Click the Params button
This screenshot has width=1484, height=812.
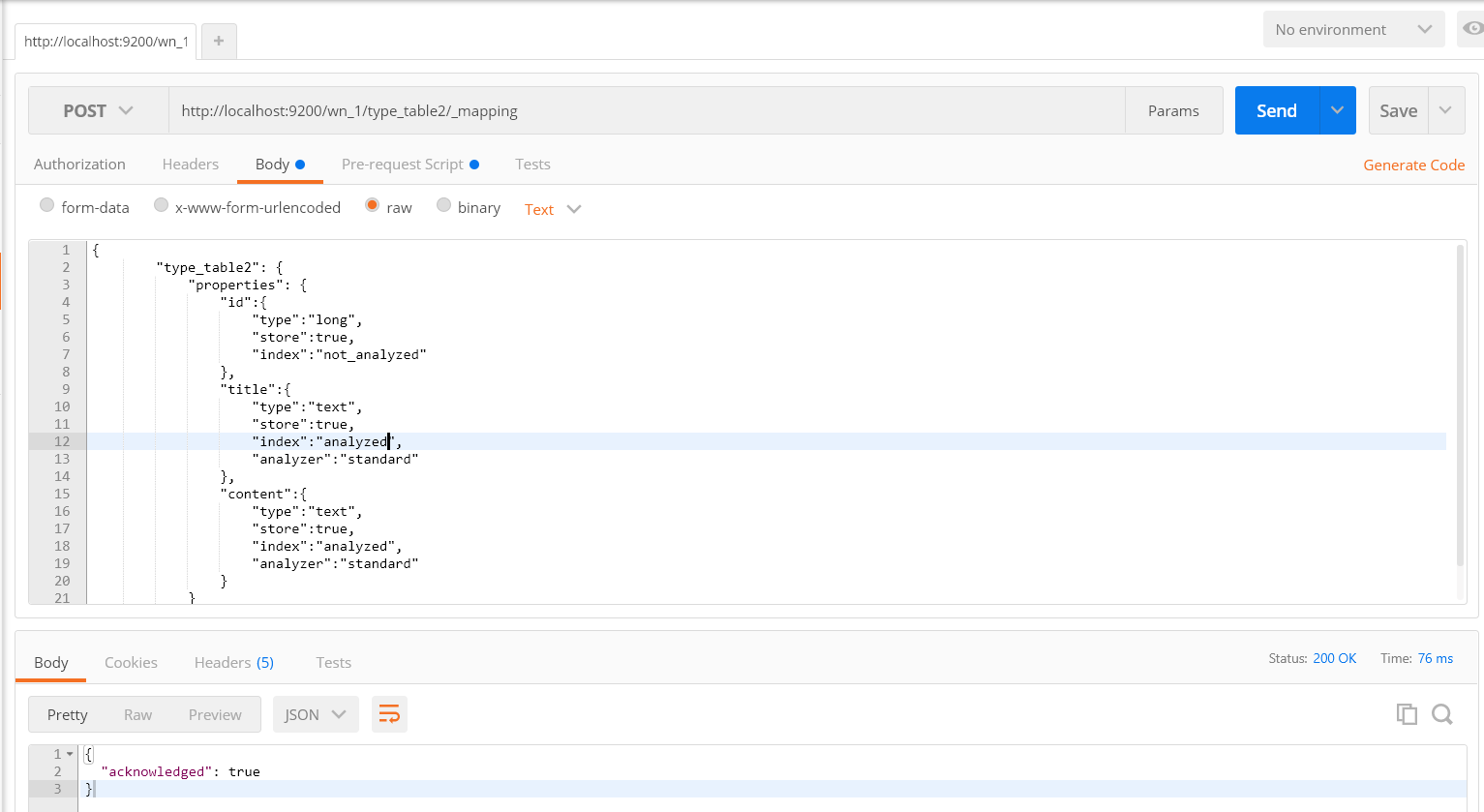click(x=1173, y=110)
